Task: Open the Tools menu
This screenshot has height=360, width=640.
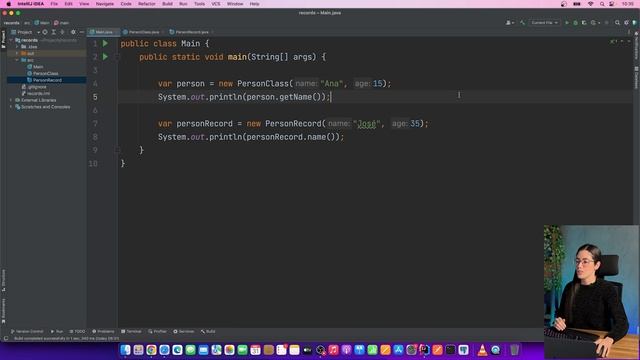Action: tap(199, 4)
